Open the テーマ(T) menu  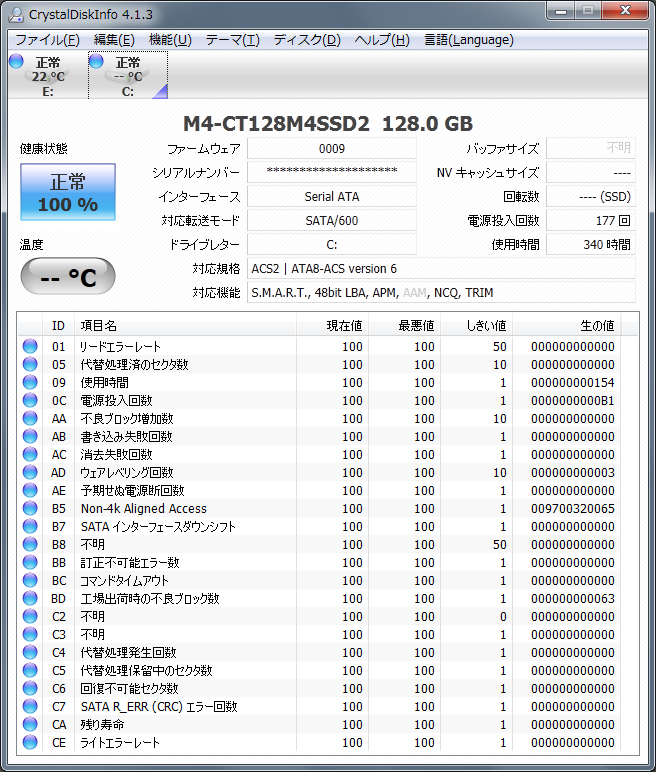point(232,40)
